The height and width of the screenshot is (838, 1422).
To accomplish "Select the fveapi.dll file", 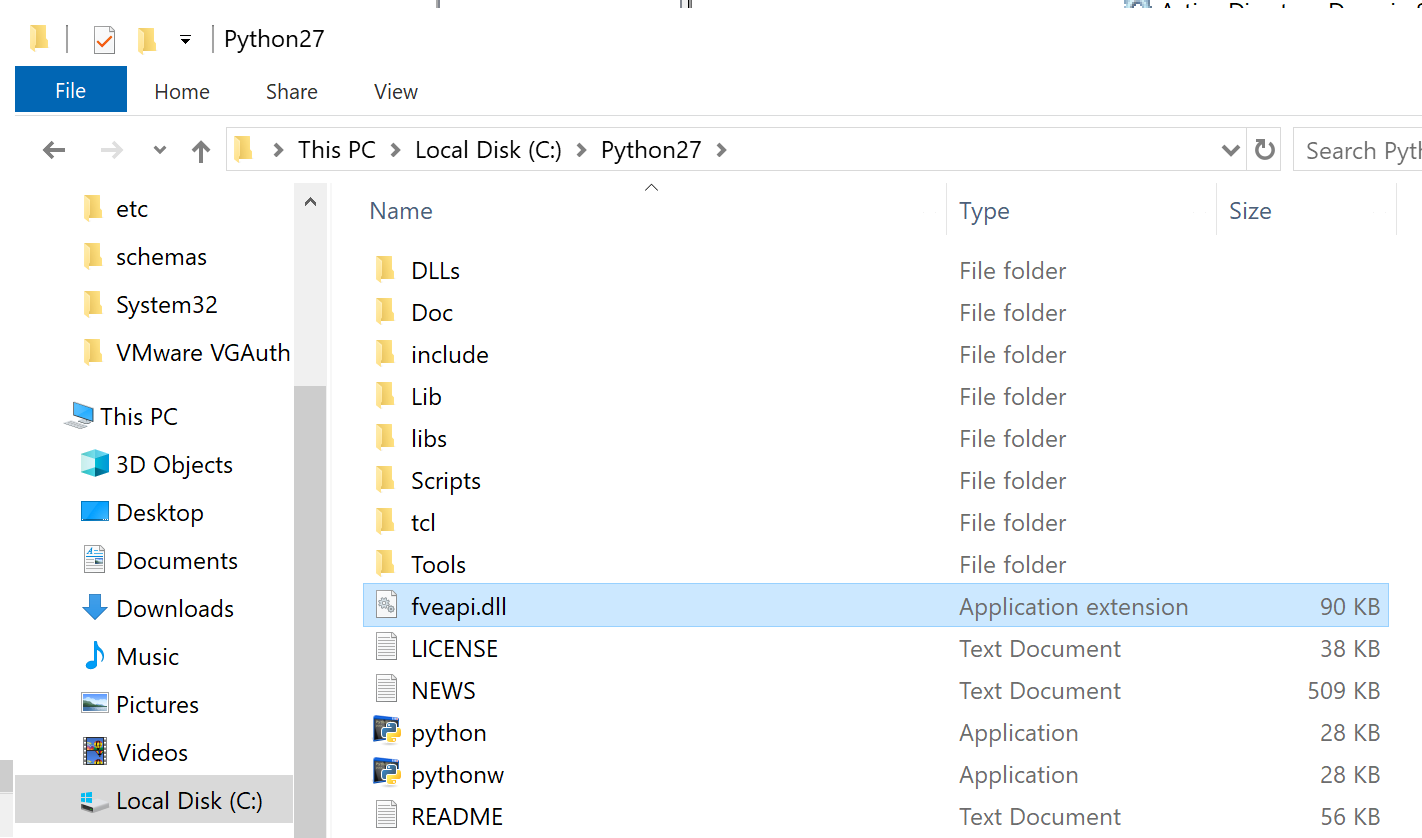I will 458,607.
